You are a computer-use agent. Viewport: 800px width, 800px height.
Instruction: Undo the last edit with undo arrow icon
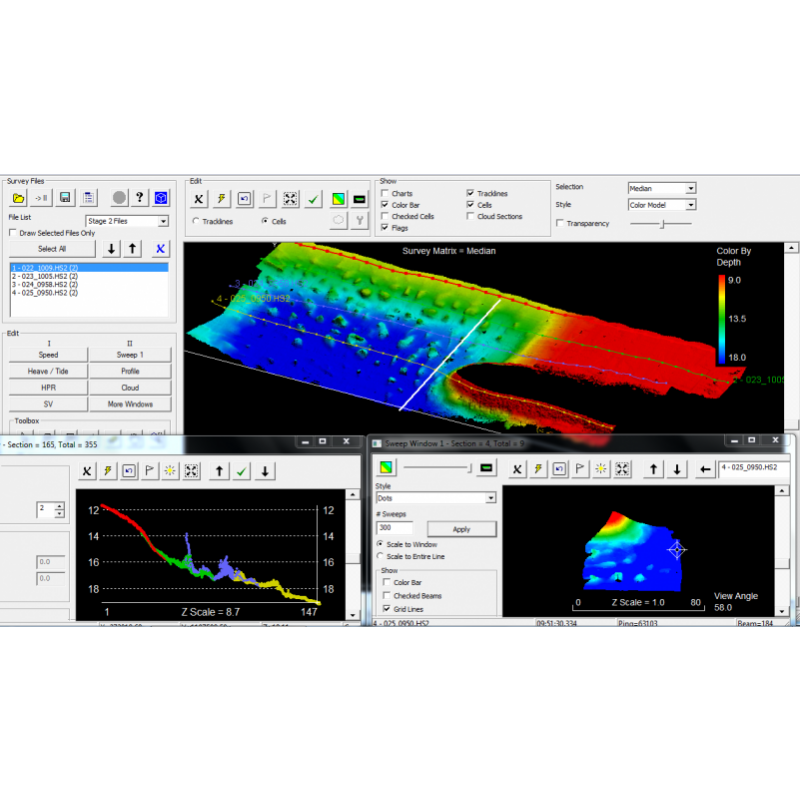(x=243, y=199)
